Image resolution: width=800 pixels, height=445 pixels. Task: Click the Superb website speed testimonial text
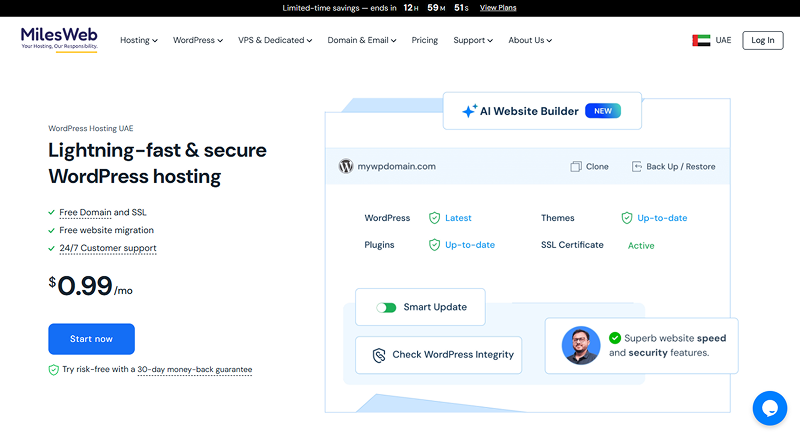(x=667, y=345)
